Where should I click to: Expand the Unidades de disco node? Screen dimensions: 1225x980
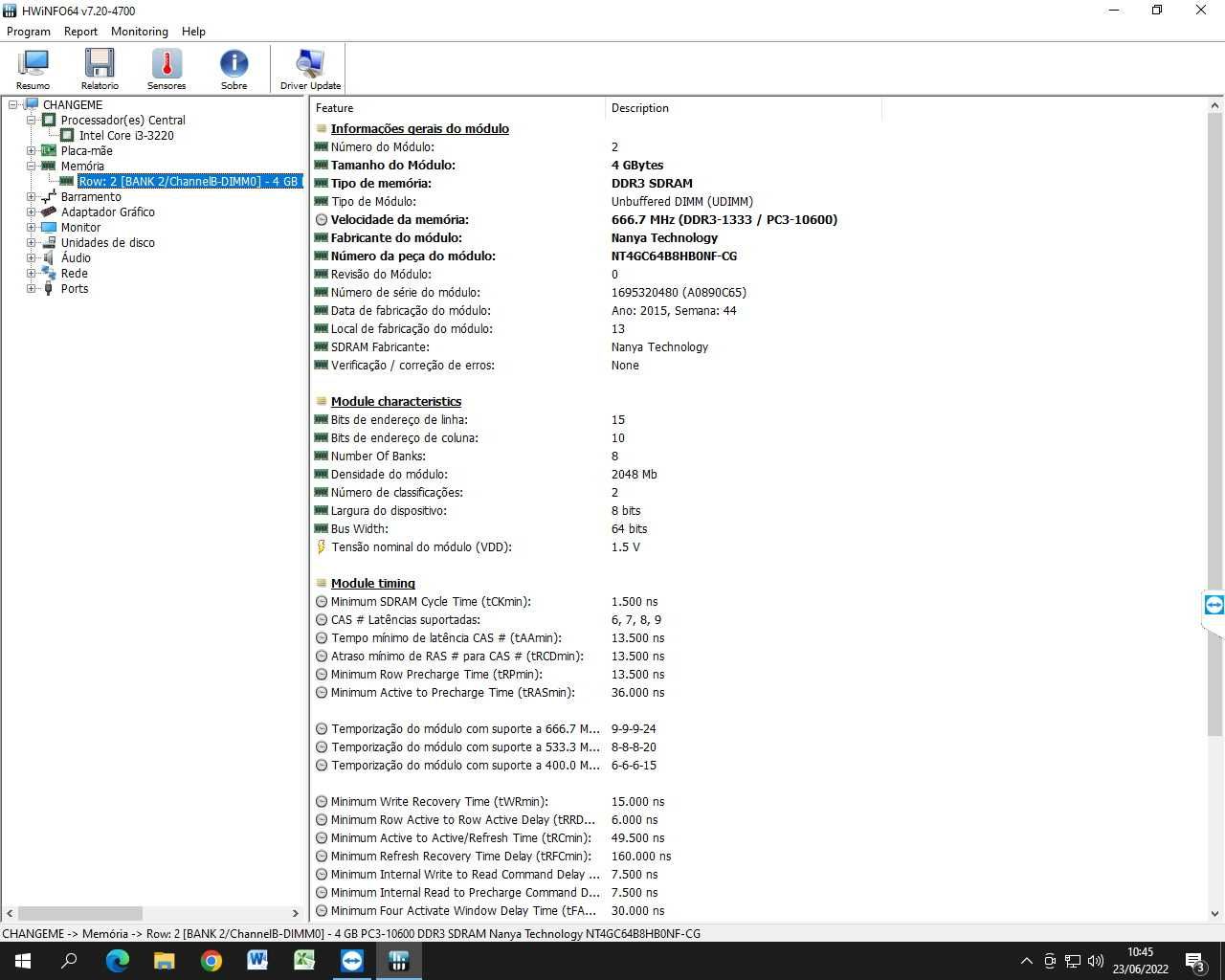[32, 242]
